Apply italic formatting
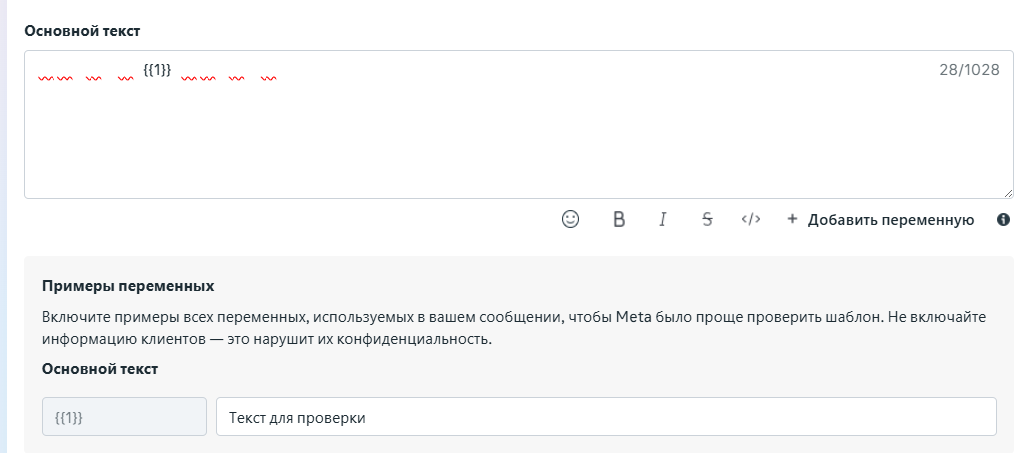Screen dimensions: 1020x453 tap(662, 219)
